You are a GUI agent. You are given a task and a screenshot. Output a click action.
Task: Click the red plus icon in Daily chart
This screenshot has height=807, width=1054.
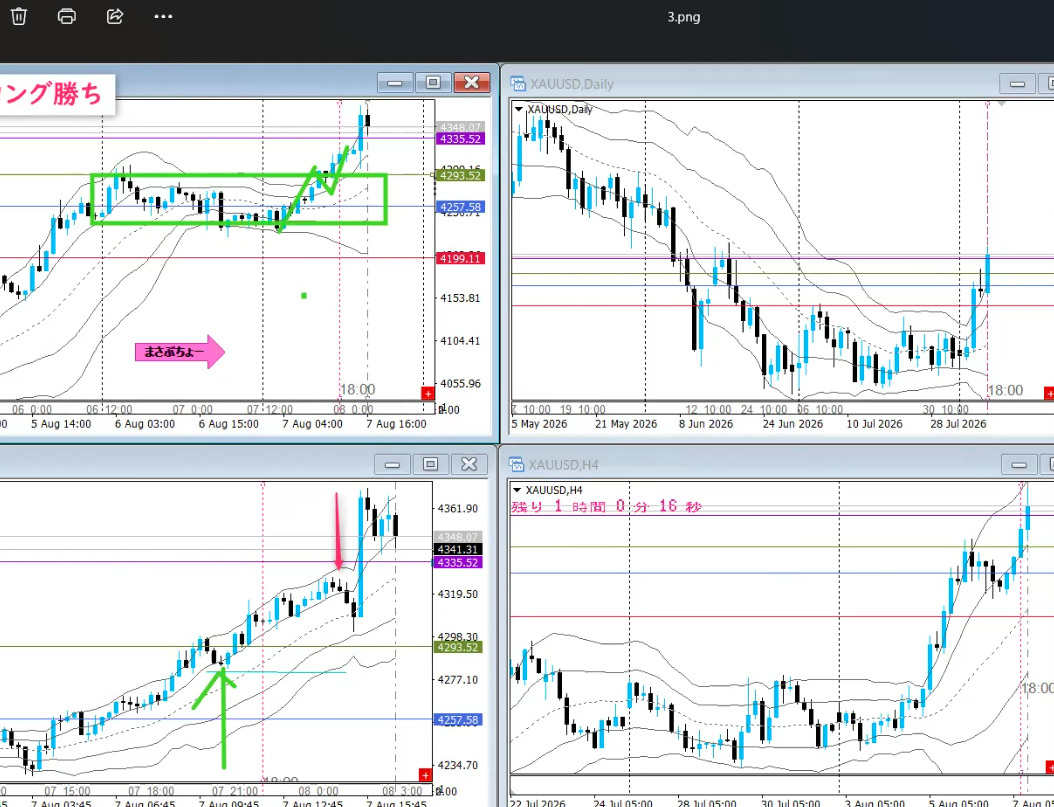coord(1049,393)
